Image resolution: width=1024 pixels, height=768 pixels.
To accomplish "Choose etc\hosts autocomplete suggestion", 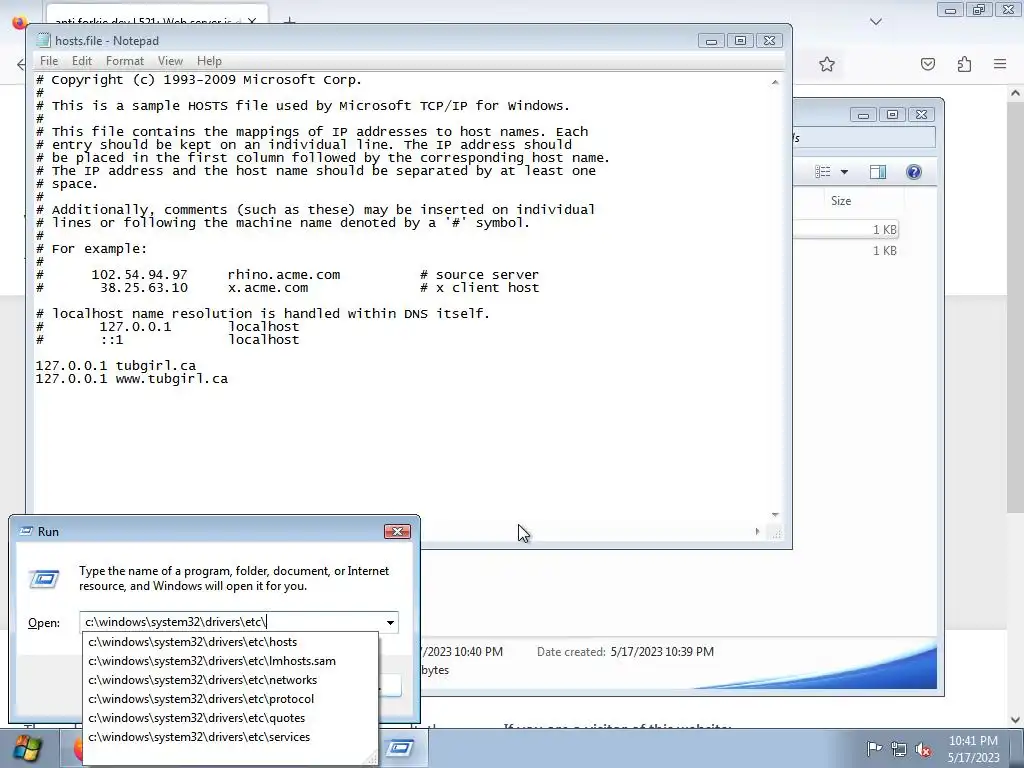I will point(231,642).
